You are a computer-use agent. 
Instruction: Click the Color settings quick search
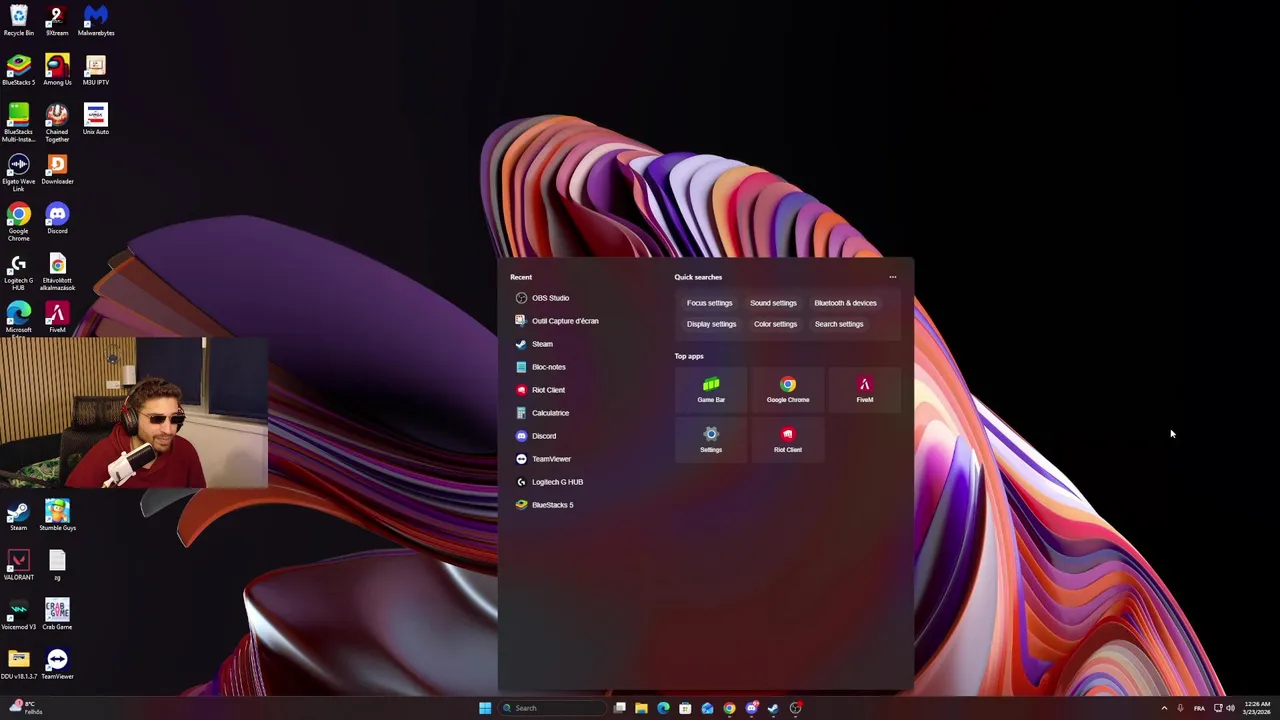pyautogui.click(x=775, y=324)
